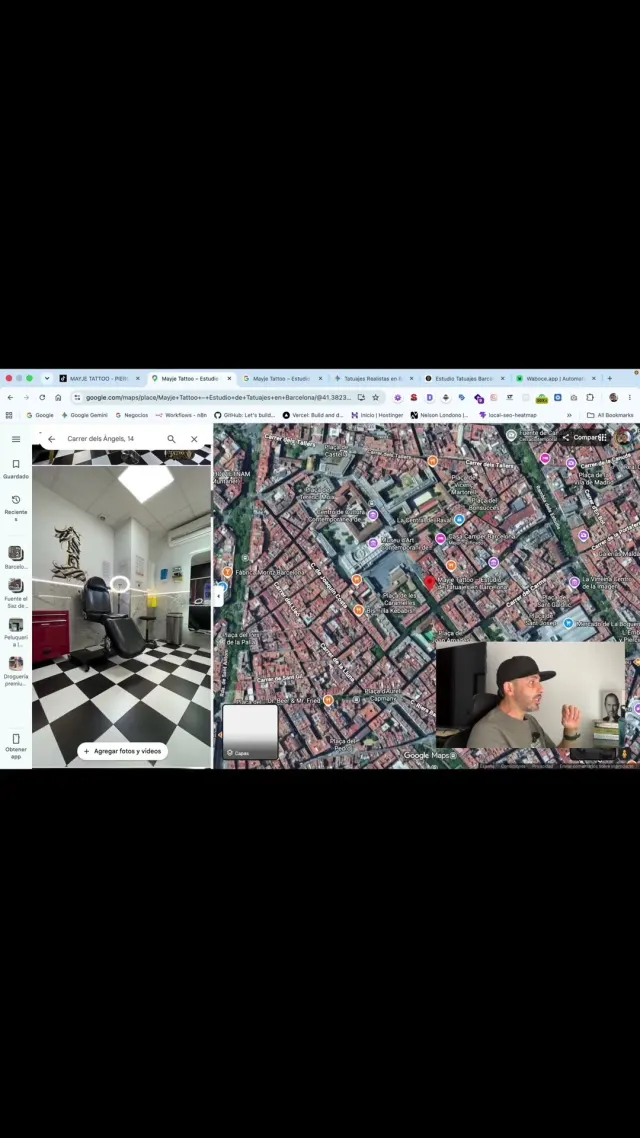640x1138 pixels.
Task: Select La Virreina Centre marker
Action: (x=574, y=581)
